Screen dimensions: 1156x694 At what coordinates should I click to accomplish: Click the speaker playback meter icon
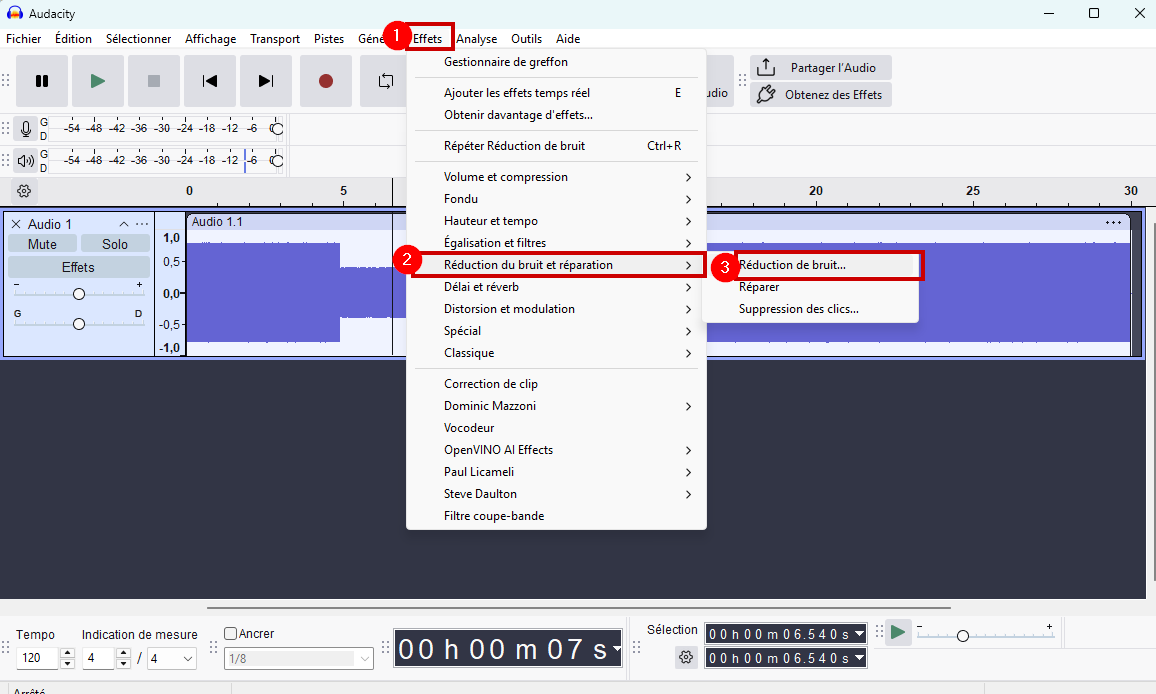(26, 160)
